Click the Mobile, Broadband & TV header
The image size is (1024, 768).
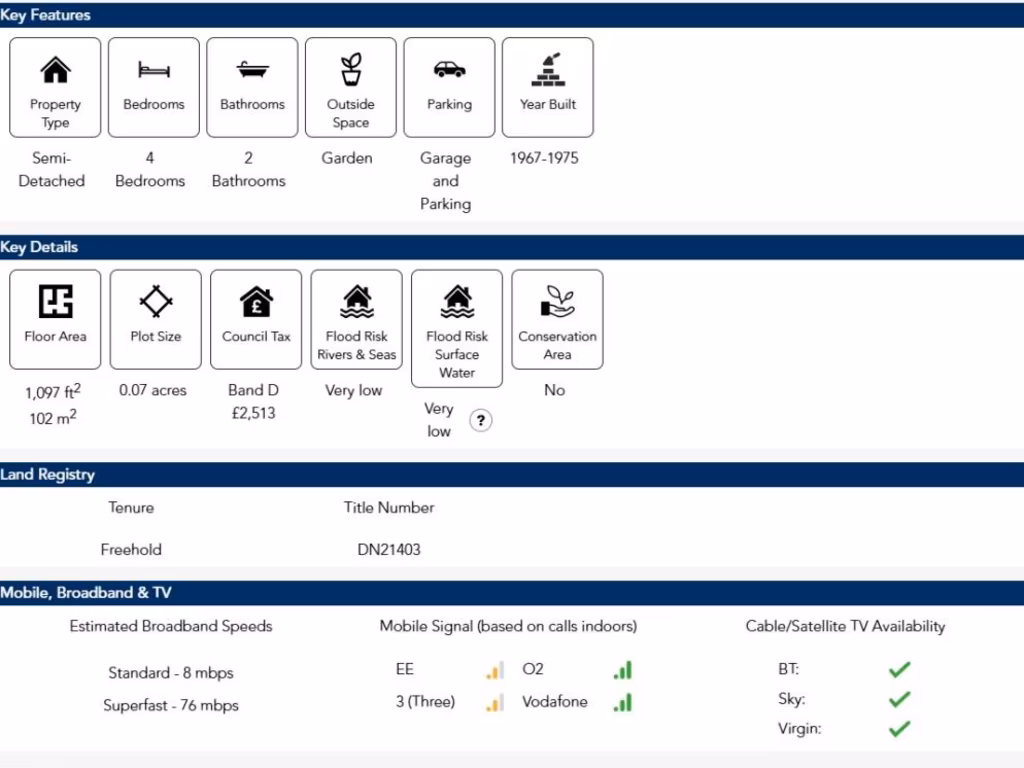[x=86, y=592]
